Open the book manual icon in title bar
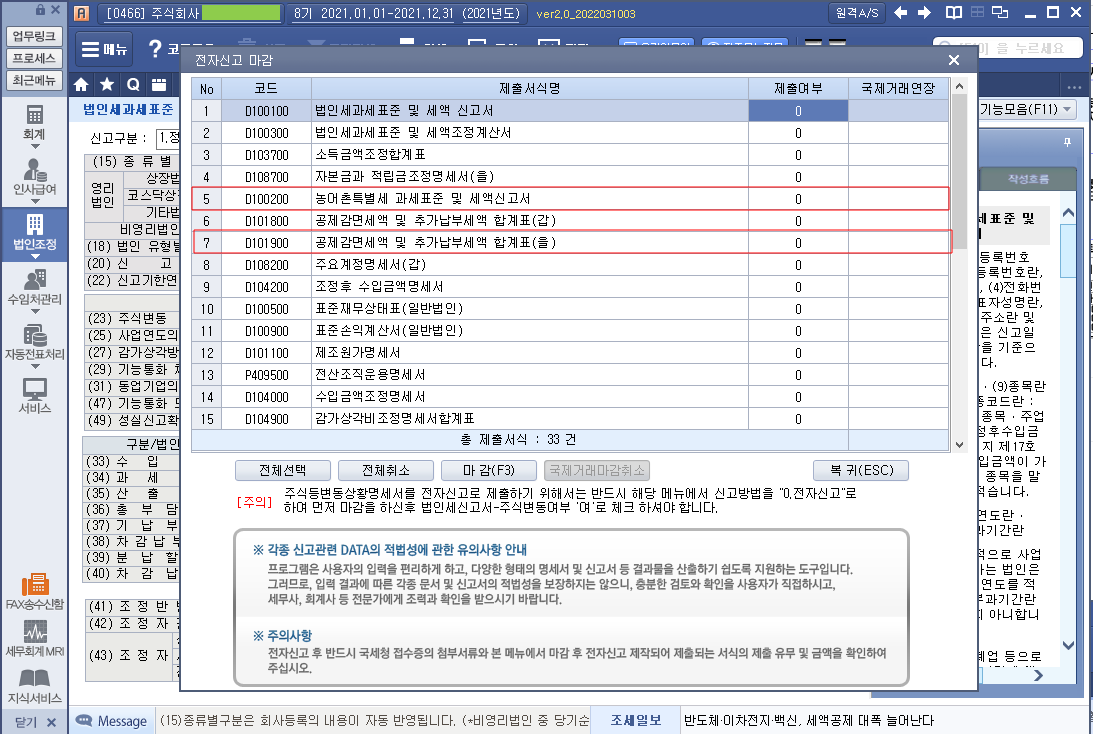The height and width of the screenshot is (734, 1093). point(954,13)
